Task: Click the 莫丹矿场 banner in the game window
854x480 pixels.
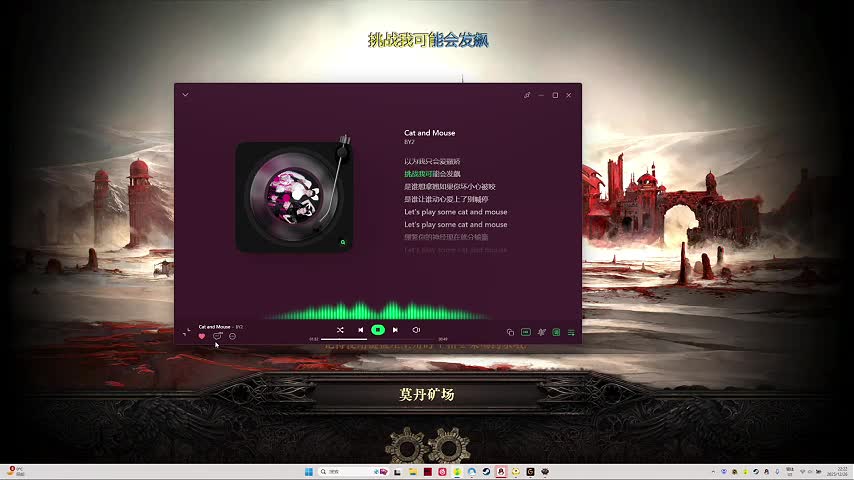Action: 426,394
